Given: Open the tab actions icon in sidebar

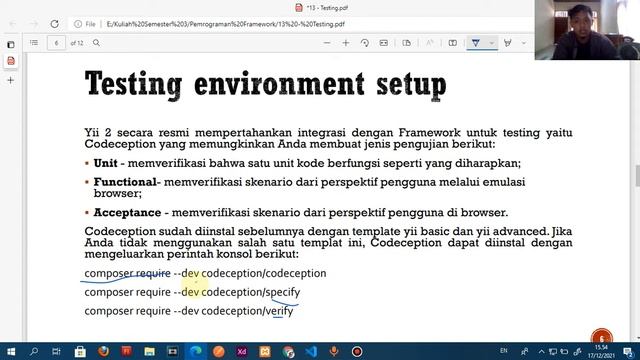Looking at the screenshot, I should pos(11,44).
